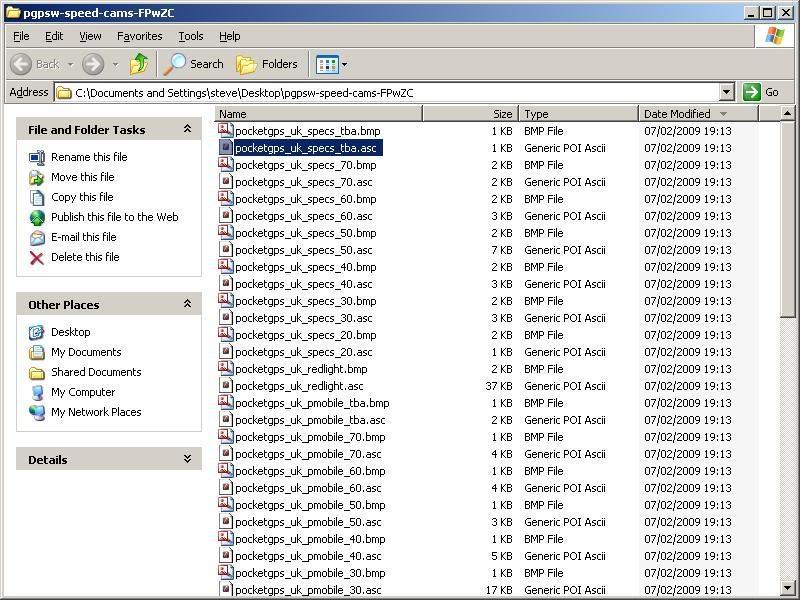Open Views dropdown arrow
The width and height of the screenshot is (800, 600).
pos(344,64)
